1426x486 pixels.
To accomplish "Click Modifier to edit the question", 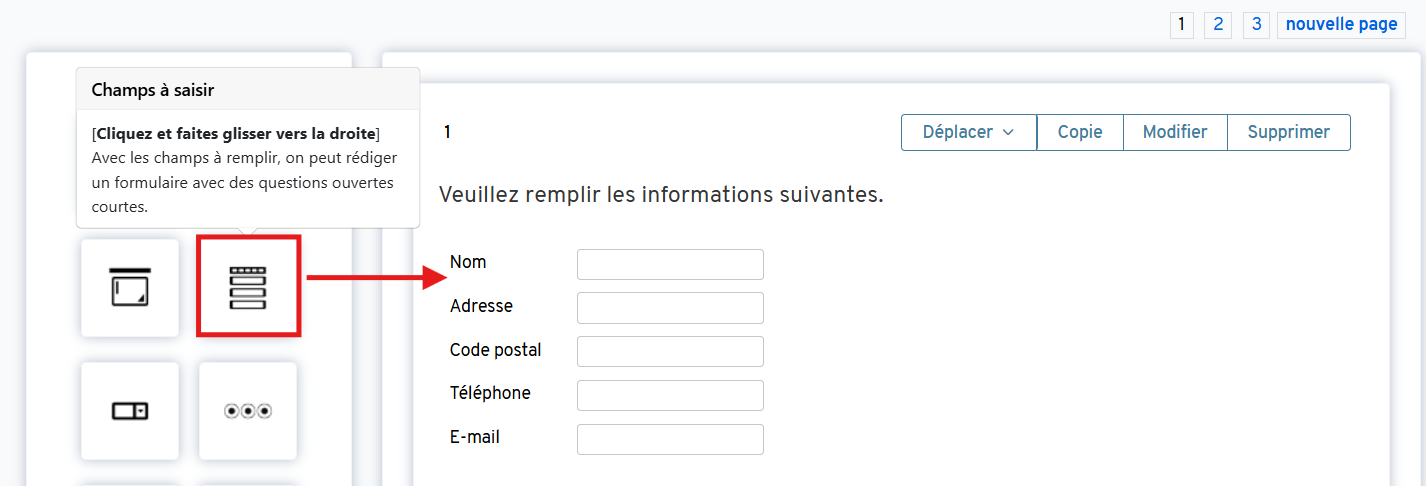I will click(1175, 132).
